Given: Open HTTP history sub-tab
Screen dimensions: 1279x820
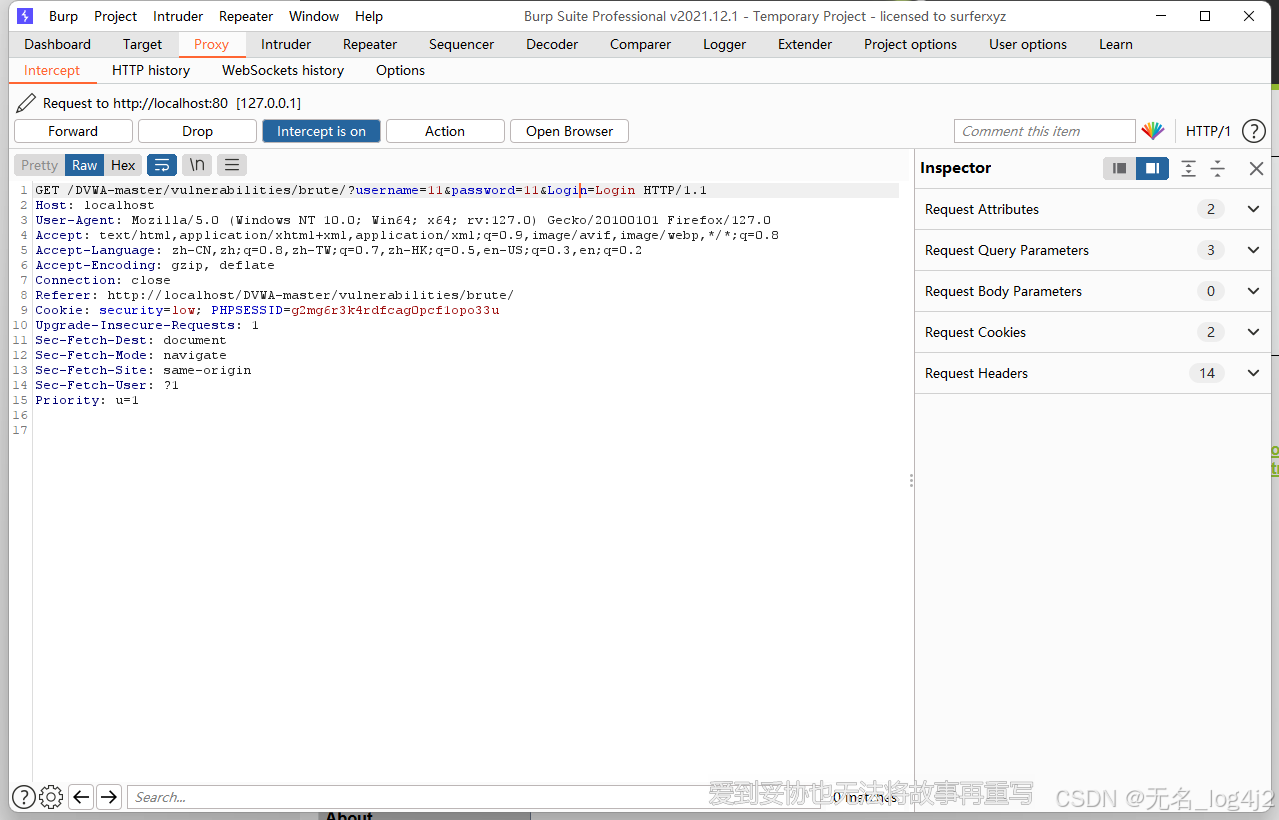Looking at the screenshot, I should 151,70.
